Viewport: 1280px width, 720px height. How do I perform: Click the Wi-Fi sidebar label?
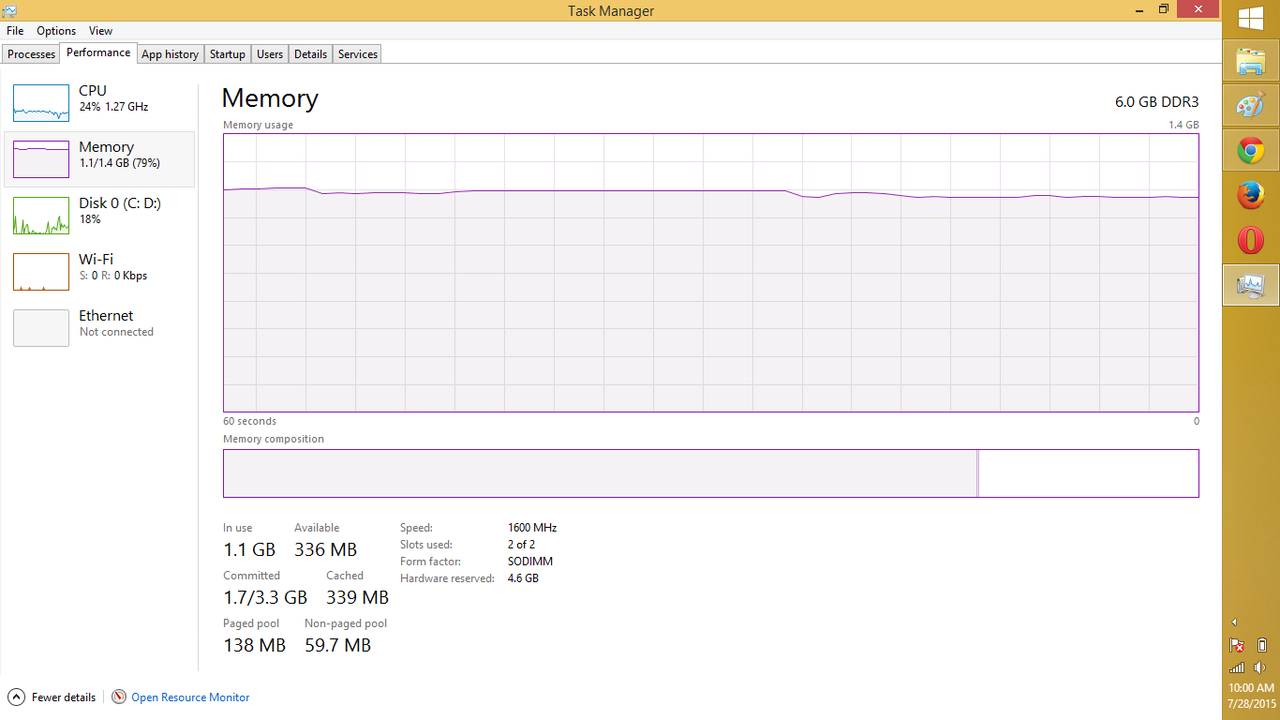click(96, 259)
